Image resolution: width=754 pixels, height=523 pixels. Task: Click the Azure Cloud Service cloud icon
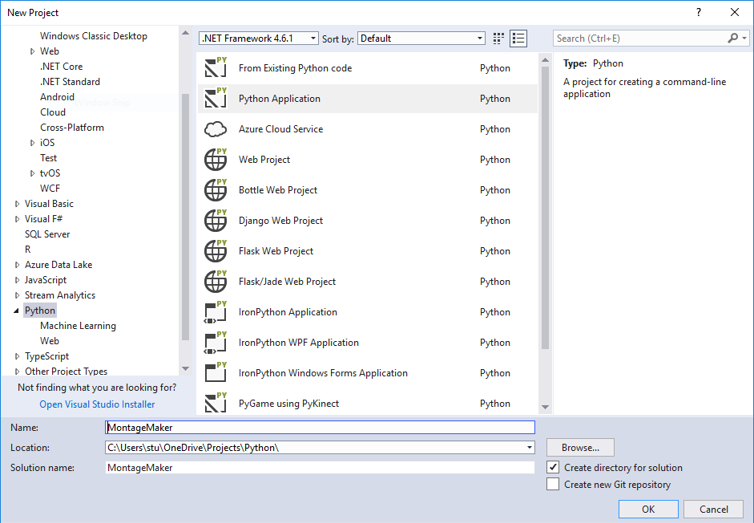[215, 129]
